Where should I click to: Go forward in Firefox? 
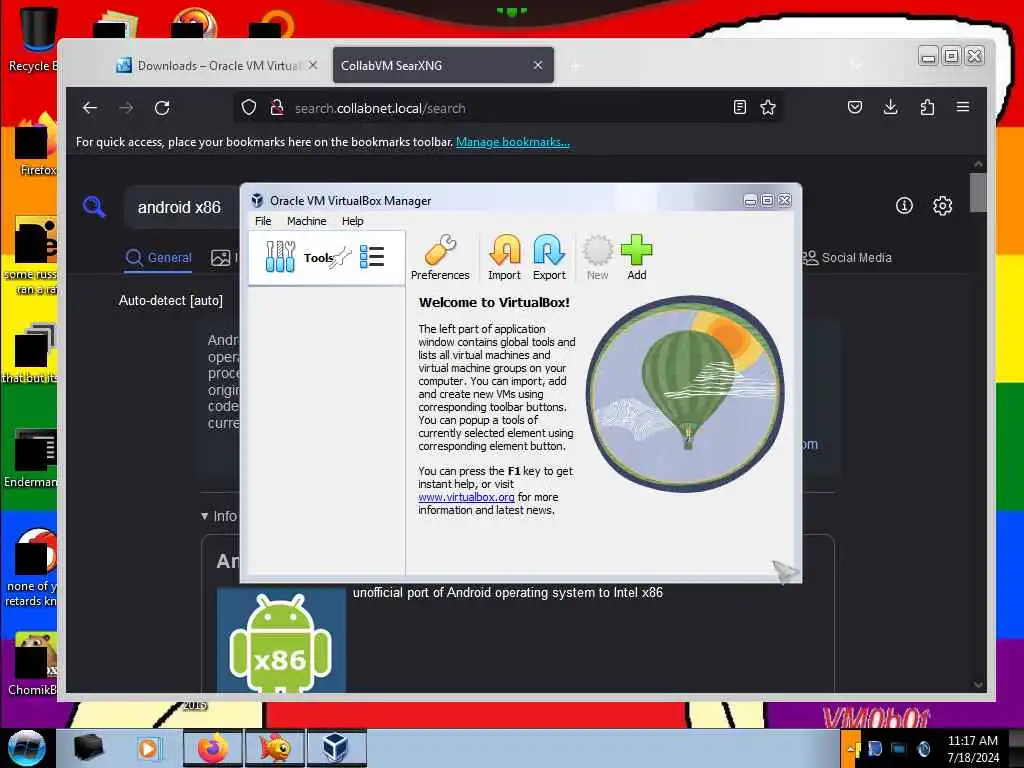tap(126, 108)
